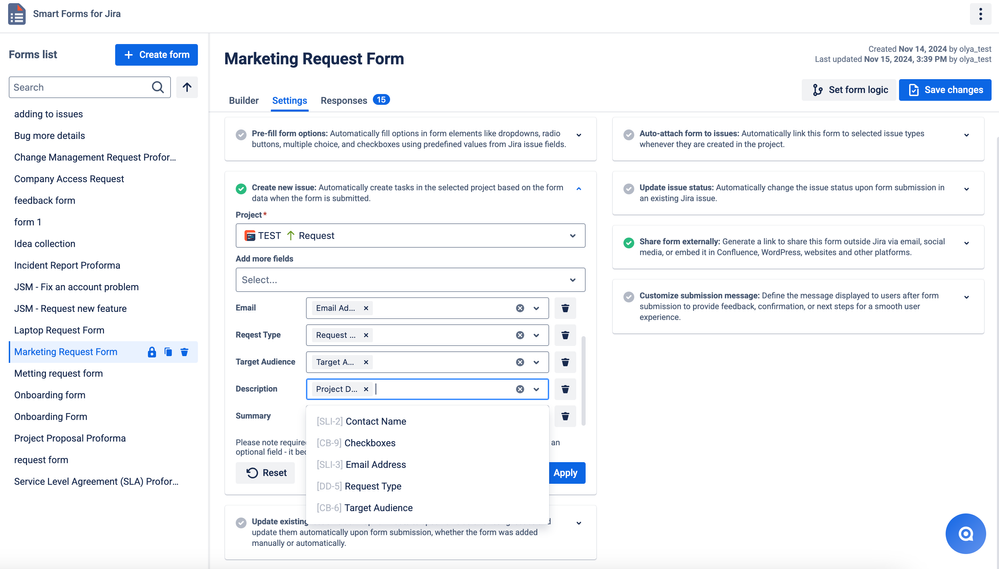
Task: Expand the Pre-fill form options section
Action: (x=579, y=135)
